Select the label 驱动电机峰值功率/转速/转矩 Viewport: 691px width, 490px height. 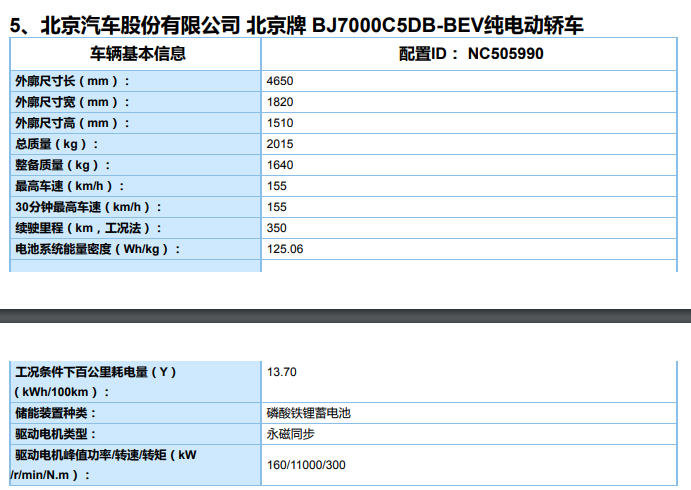point(91,455)
